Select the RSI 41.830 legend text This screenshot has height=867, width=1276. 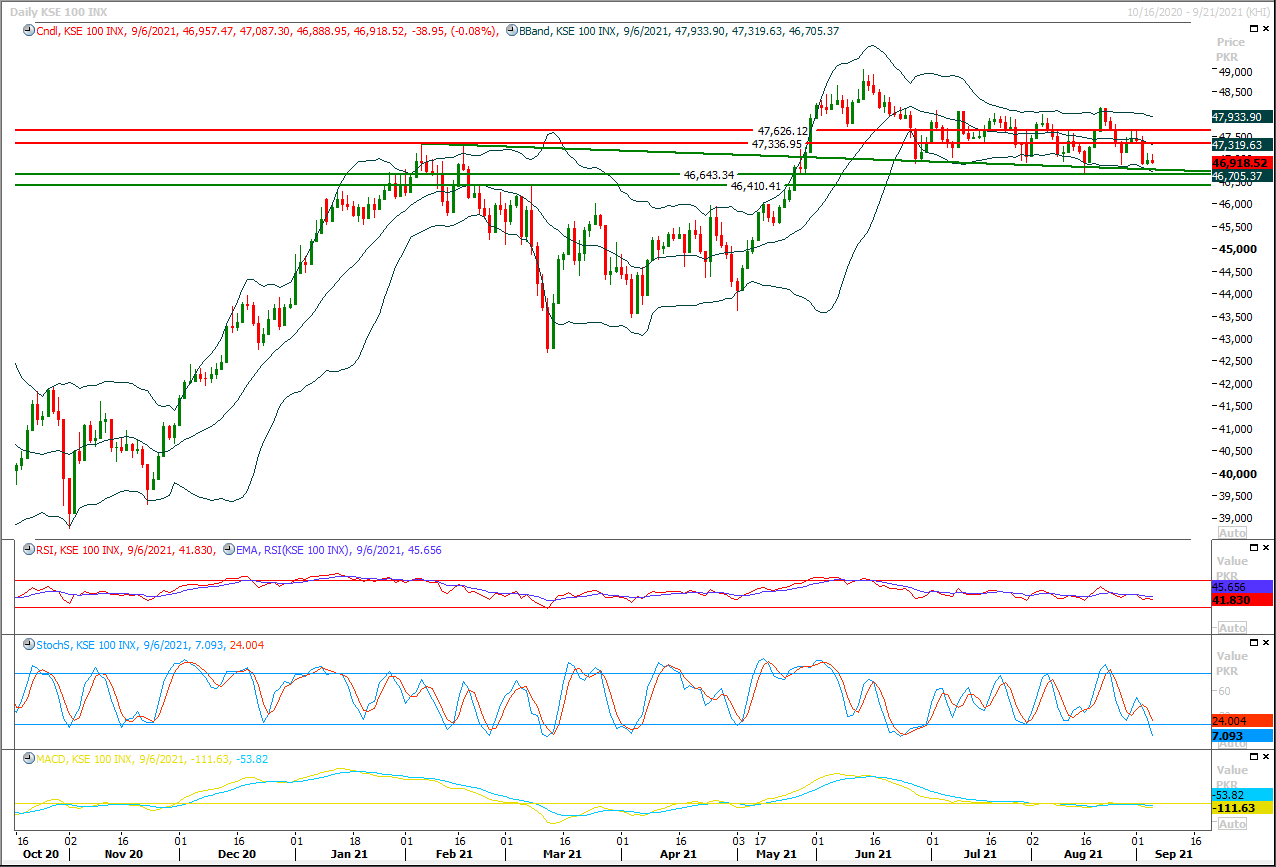point(125,550)
